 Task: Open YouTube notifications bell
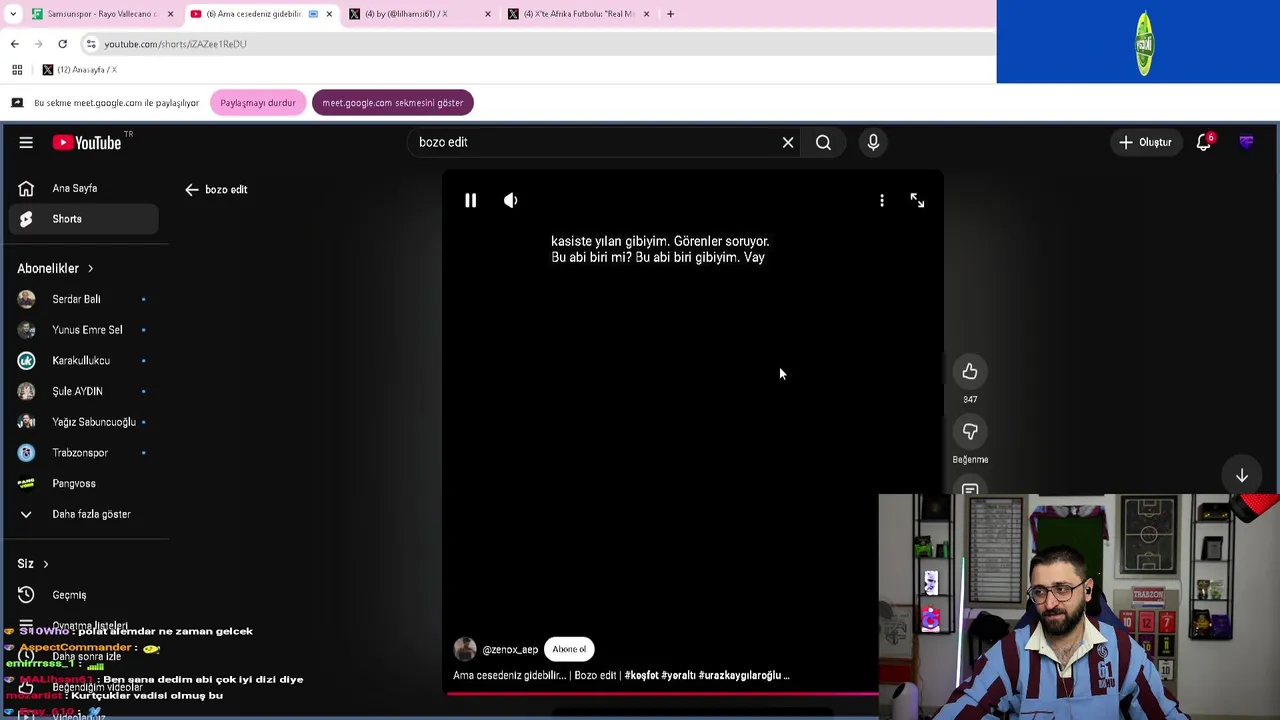coord(1204,142)
